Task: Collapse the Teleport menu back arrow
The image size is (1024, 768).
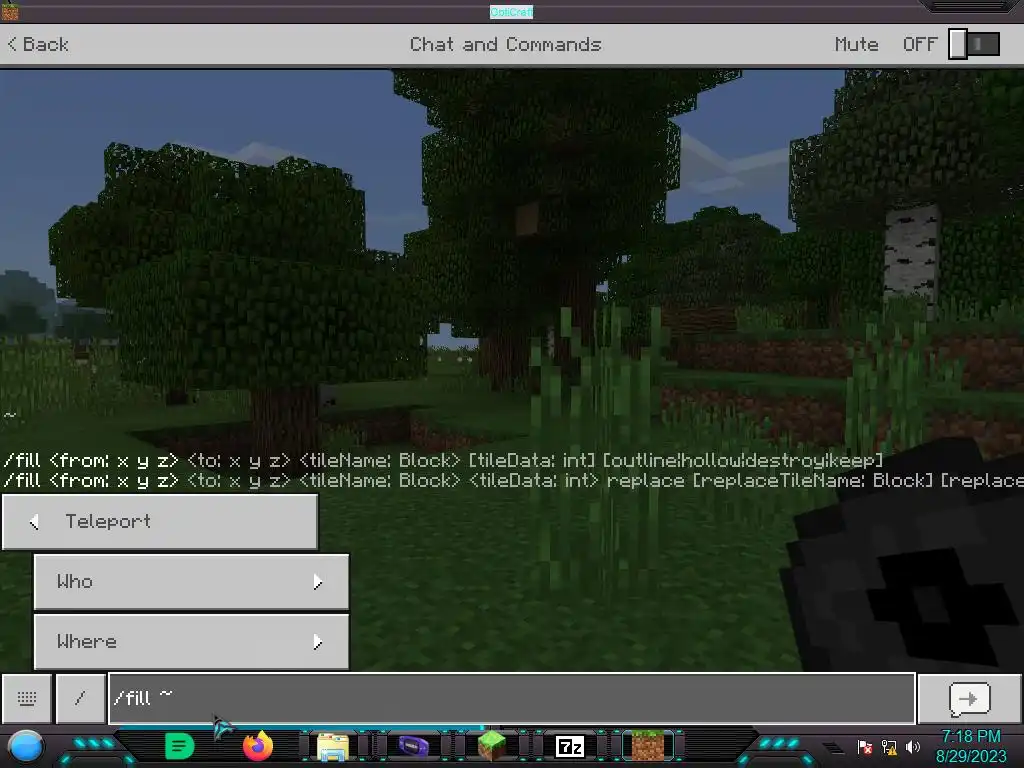Action: coord(34,521)
